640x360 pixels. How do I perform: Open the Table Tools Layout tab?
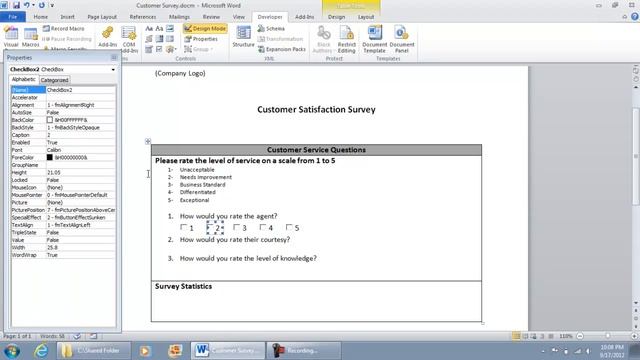coord(366,17)
